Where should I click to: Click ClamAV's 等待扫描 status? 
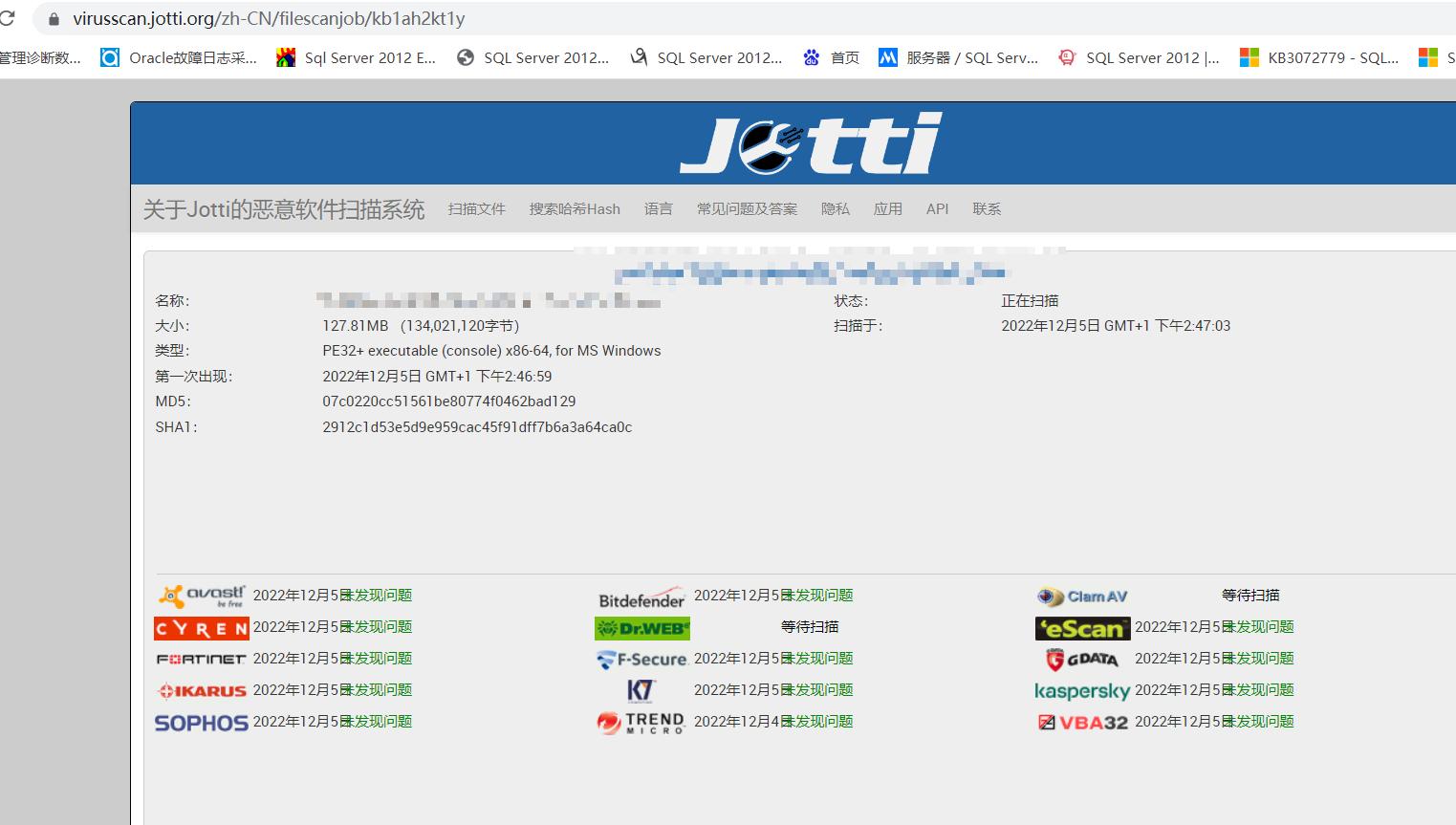click(1250, 595)
